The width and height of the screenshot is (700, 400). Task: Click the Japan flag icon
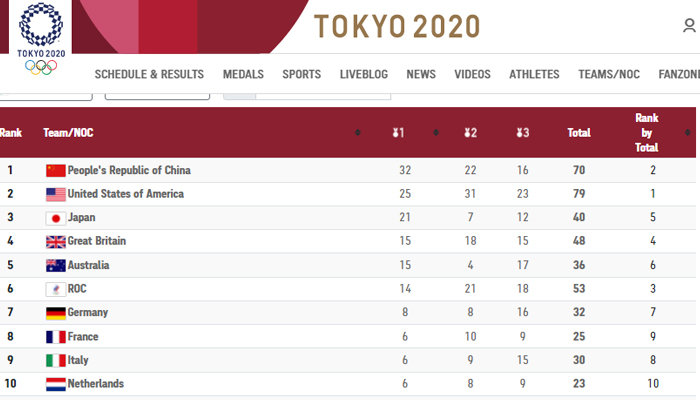tap(56, 218)
